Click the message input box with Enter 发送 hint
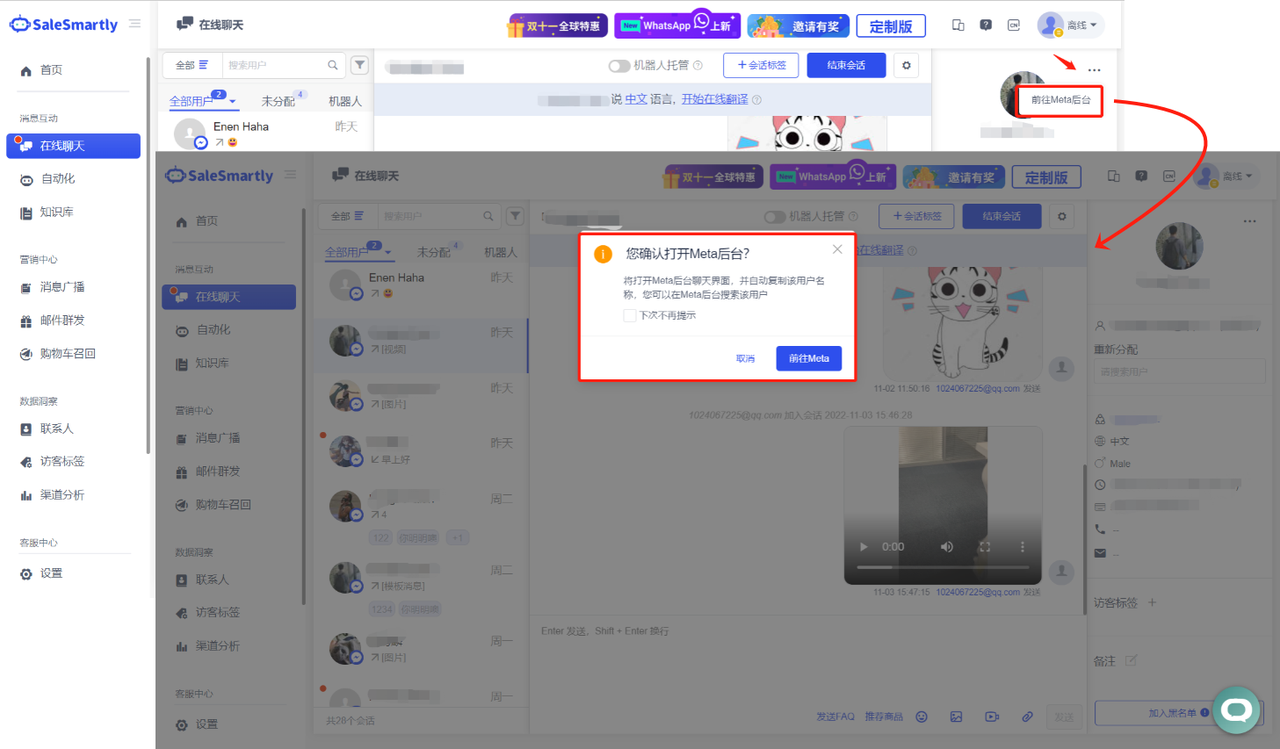 (807, 660)
